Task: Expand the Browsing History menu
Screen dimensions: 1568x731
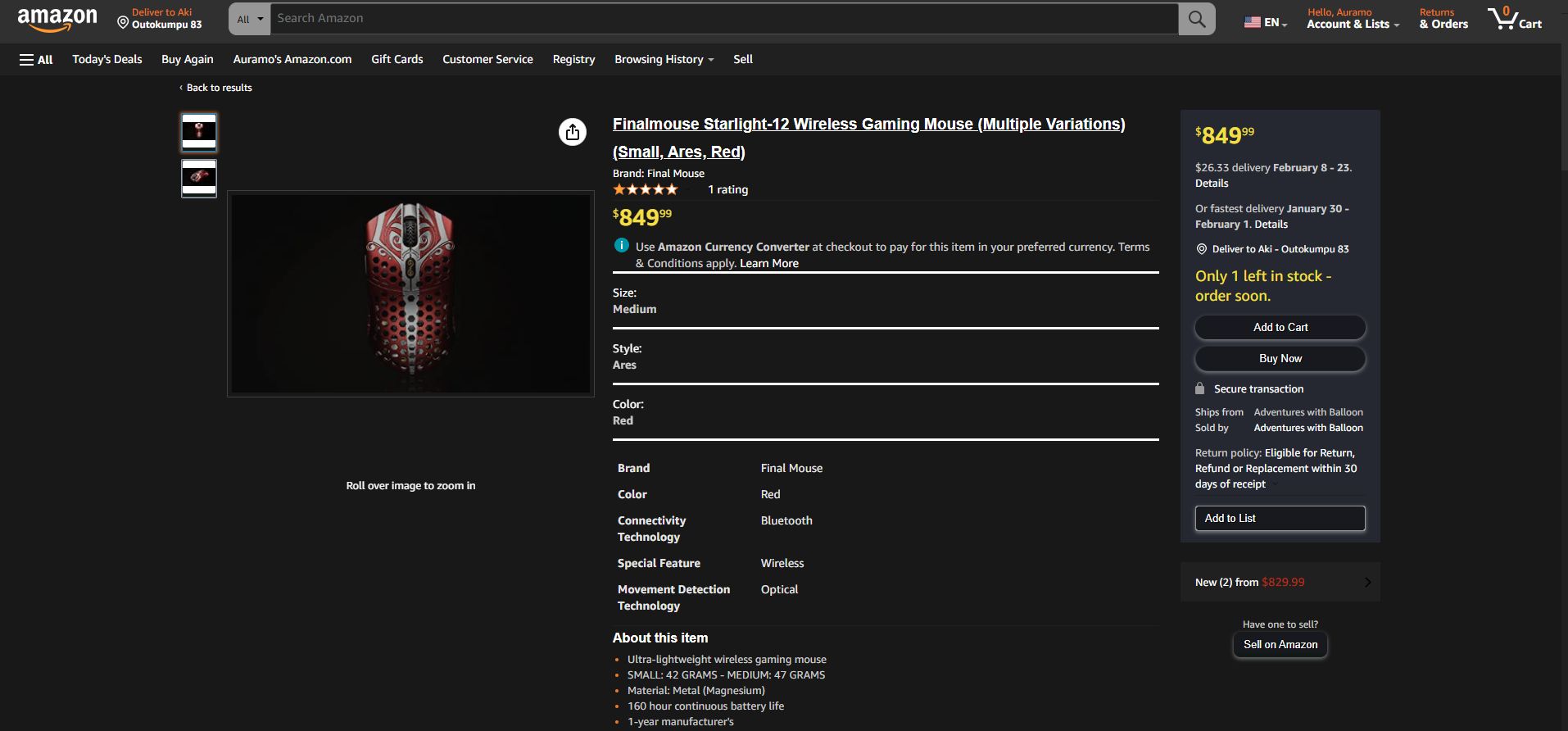Action: click(664, 60)
